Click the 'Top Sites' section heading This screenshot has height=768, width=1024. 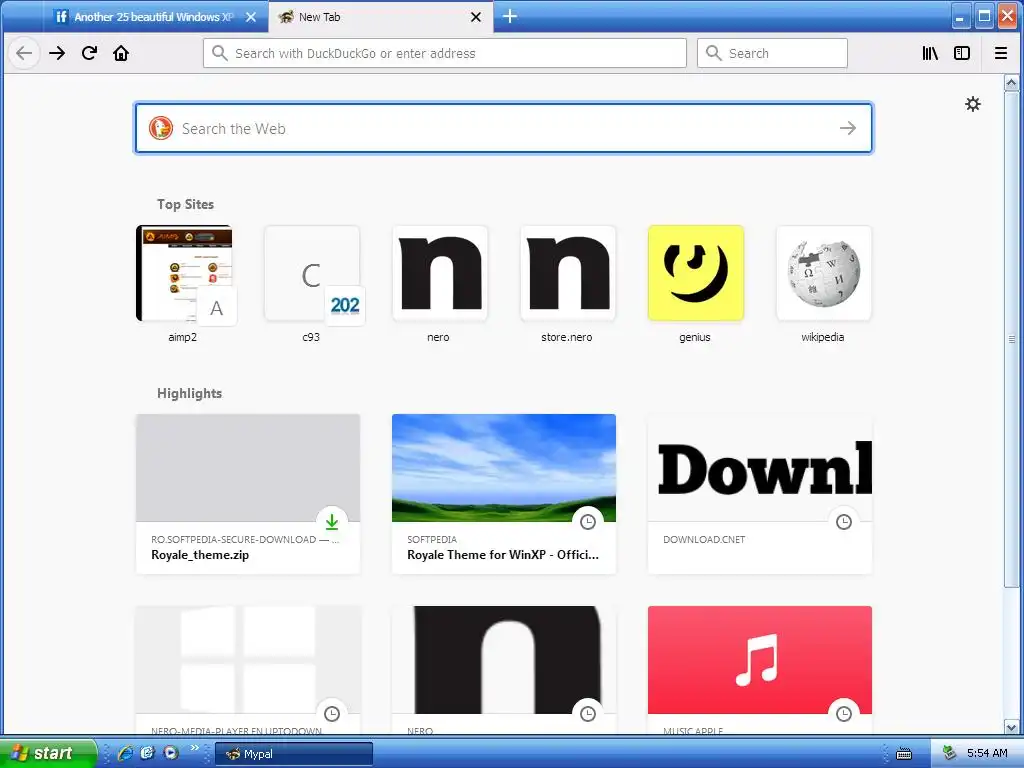(185, 204)
